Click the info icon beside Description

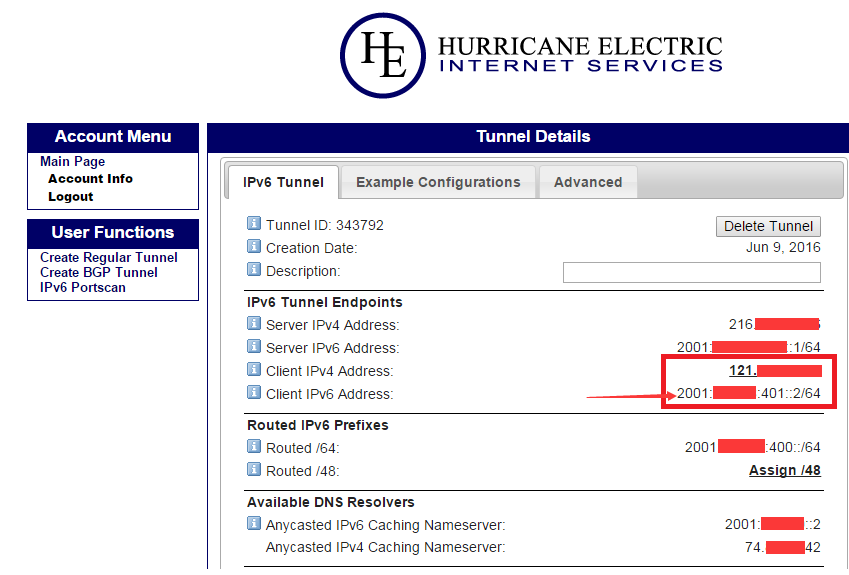pyautogui.click(x=254, y=270)
